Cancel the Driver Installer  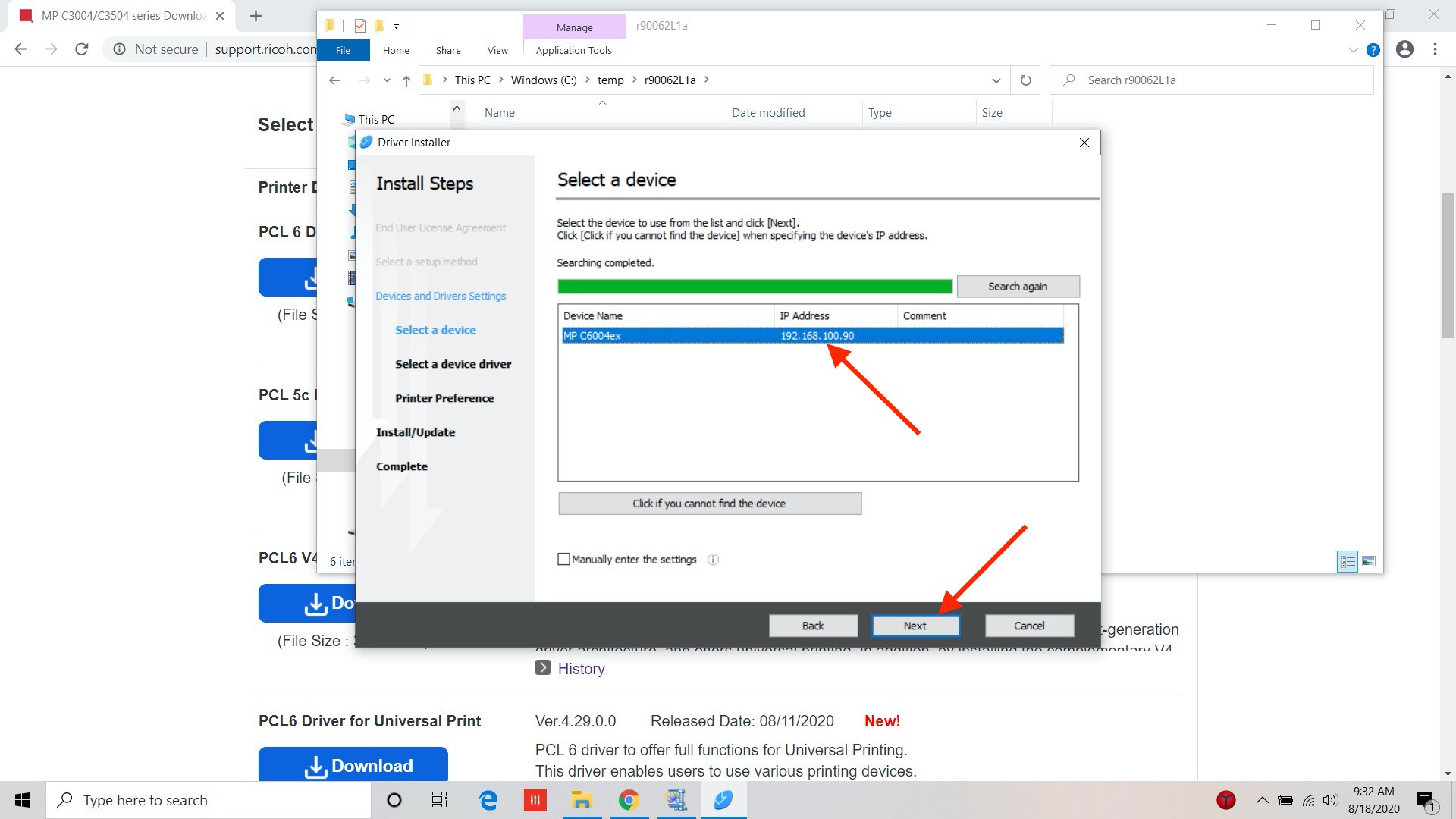[x=1029, y=626]
